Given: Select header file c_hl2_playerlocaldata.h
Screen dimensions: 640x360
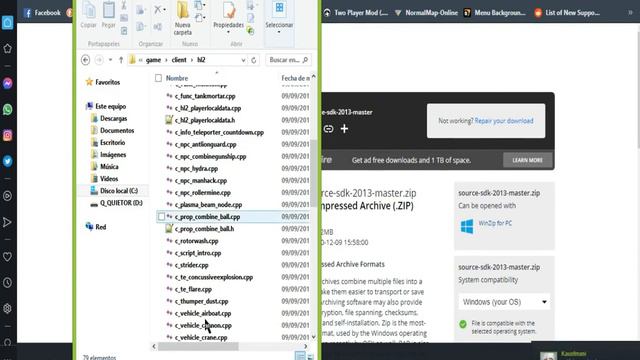Looking at the screenshot, I should tap(204, 120).
